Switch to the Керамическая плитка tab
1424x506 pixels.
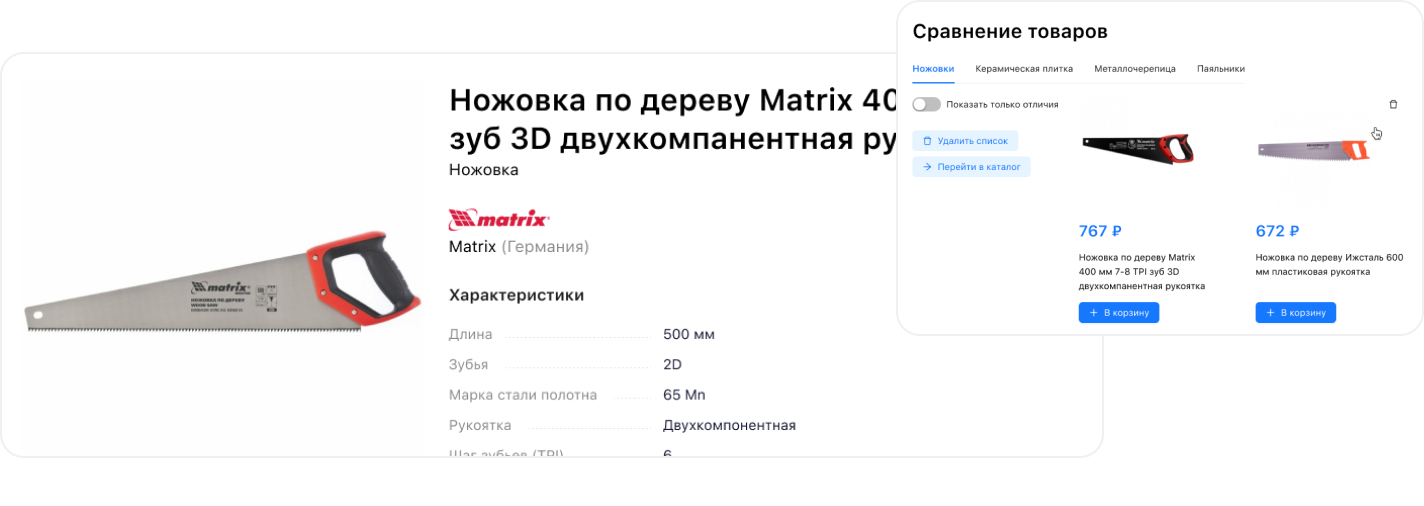click(x=1024, y=69)
